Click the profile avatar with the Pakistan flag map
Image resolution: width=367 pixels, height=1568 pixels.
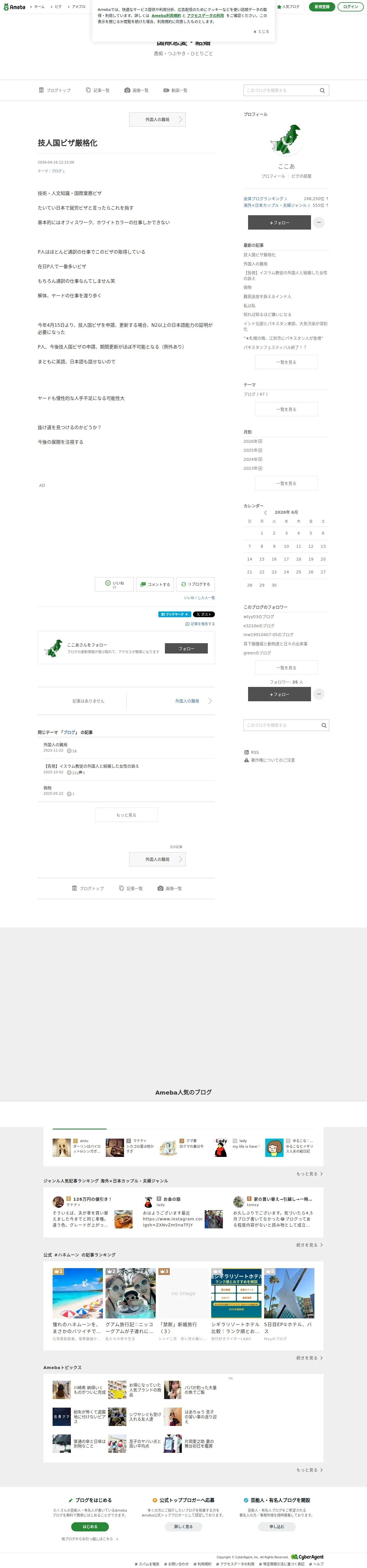tap(286, 140)
